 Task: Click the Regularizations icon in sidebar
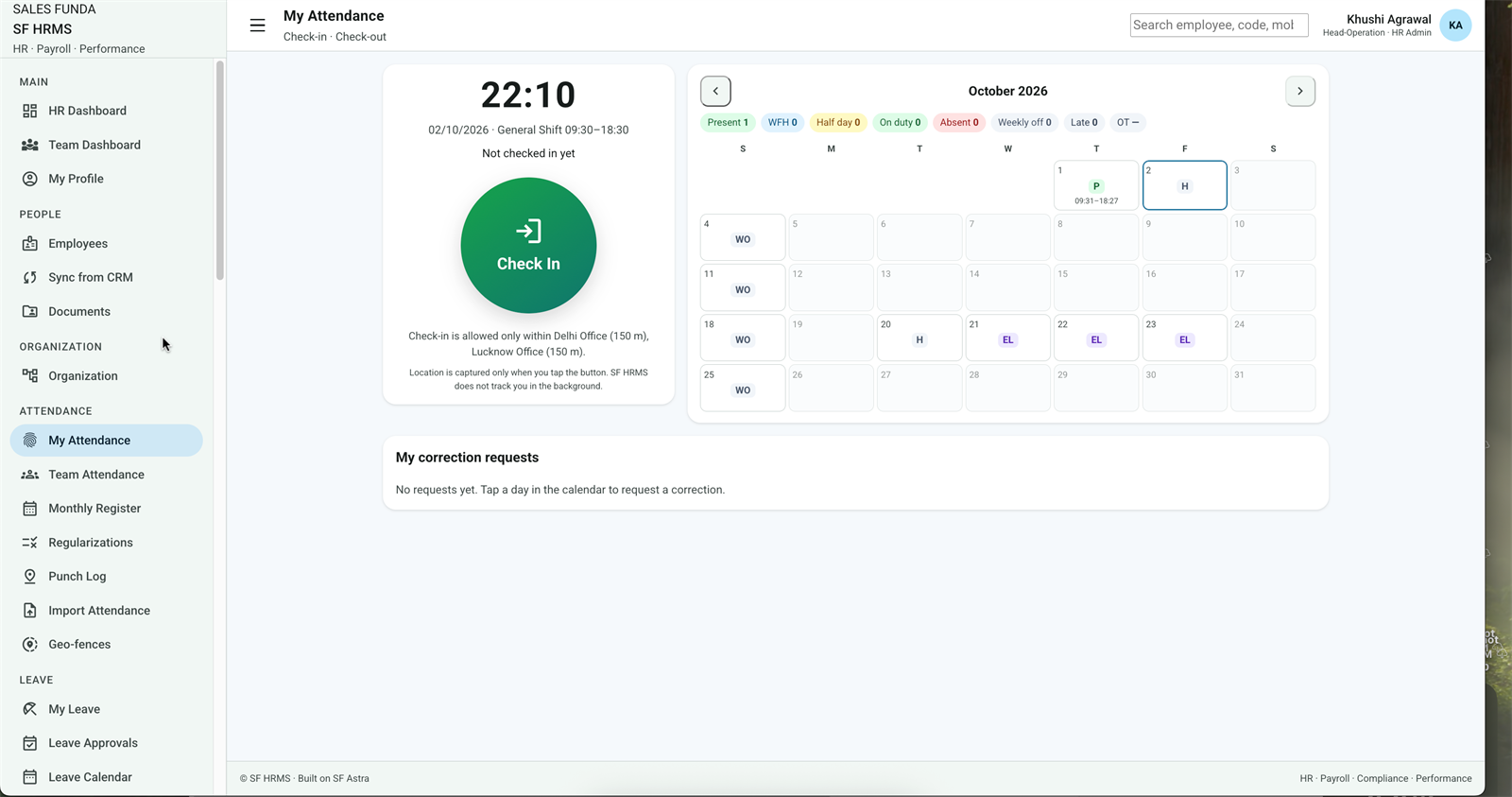[30, 543]
